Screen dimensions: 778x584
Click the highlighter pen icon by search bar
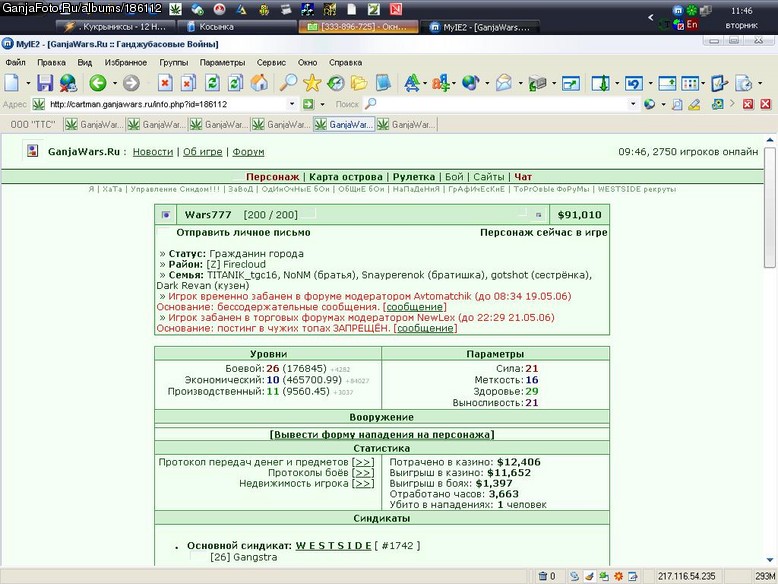pos(694,104)
